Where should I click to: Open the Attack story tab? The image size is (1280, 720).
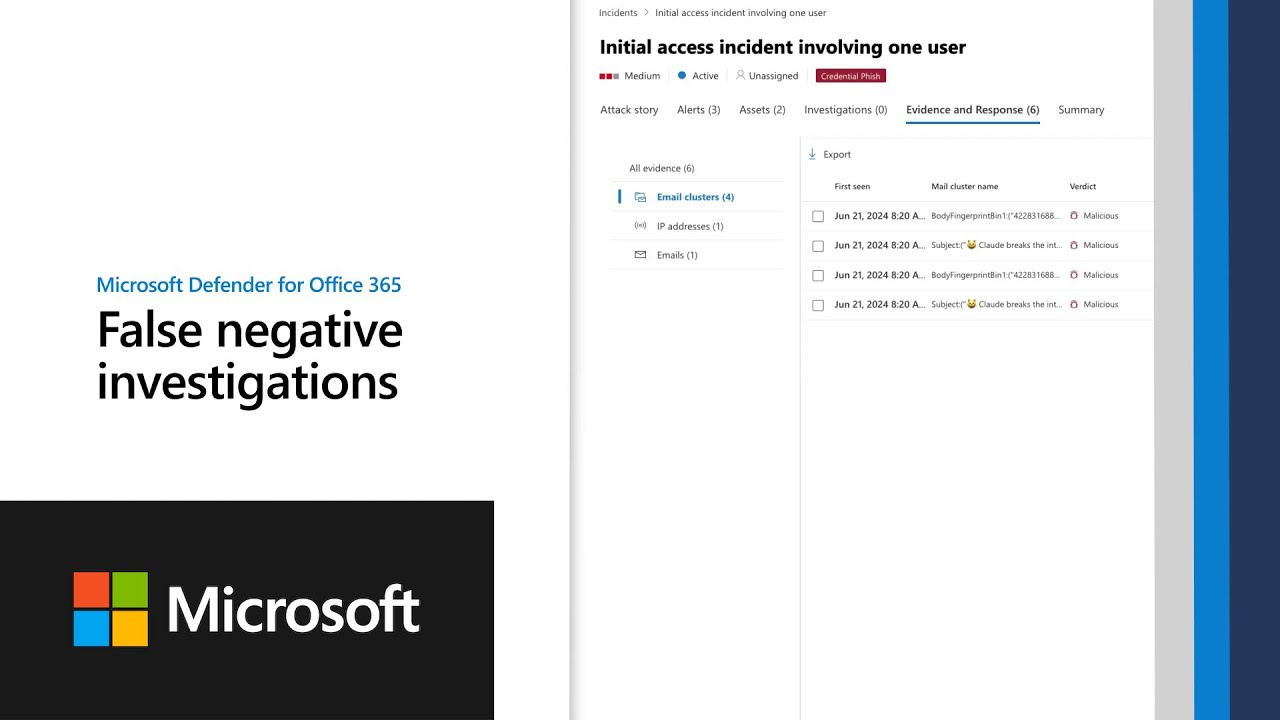coord(629,110)
